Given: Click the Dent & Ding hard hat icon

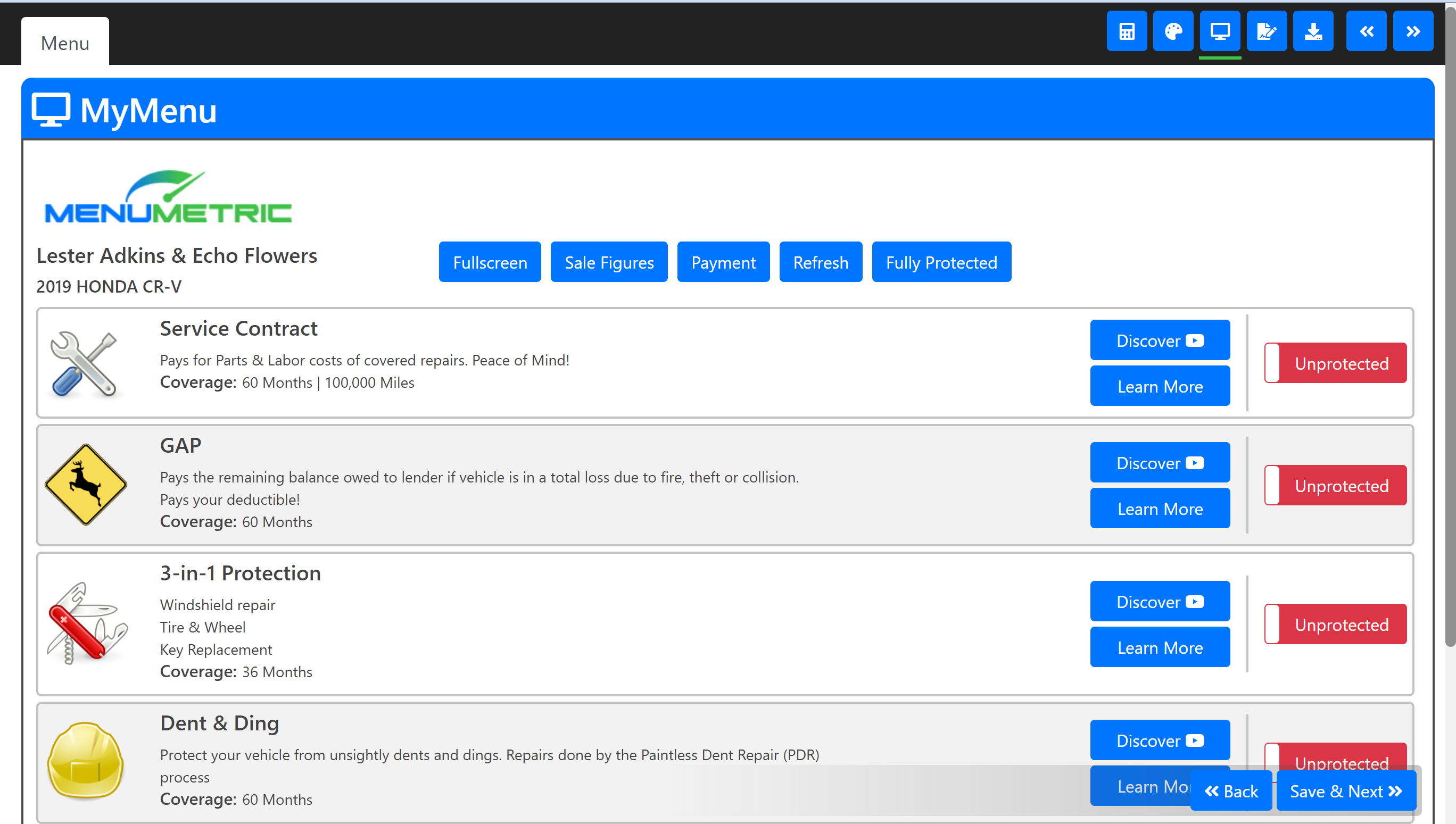Looking at the screenshot, I should [86, 760].
